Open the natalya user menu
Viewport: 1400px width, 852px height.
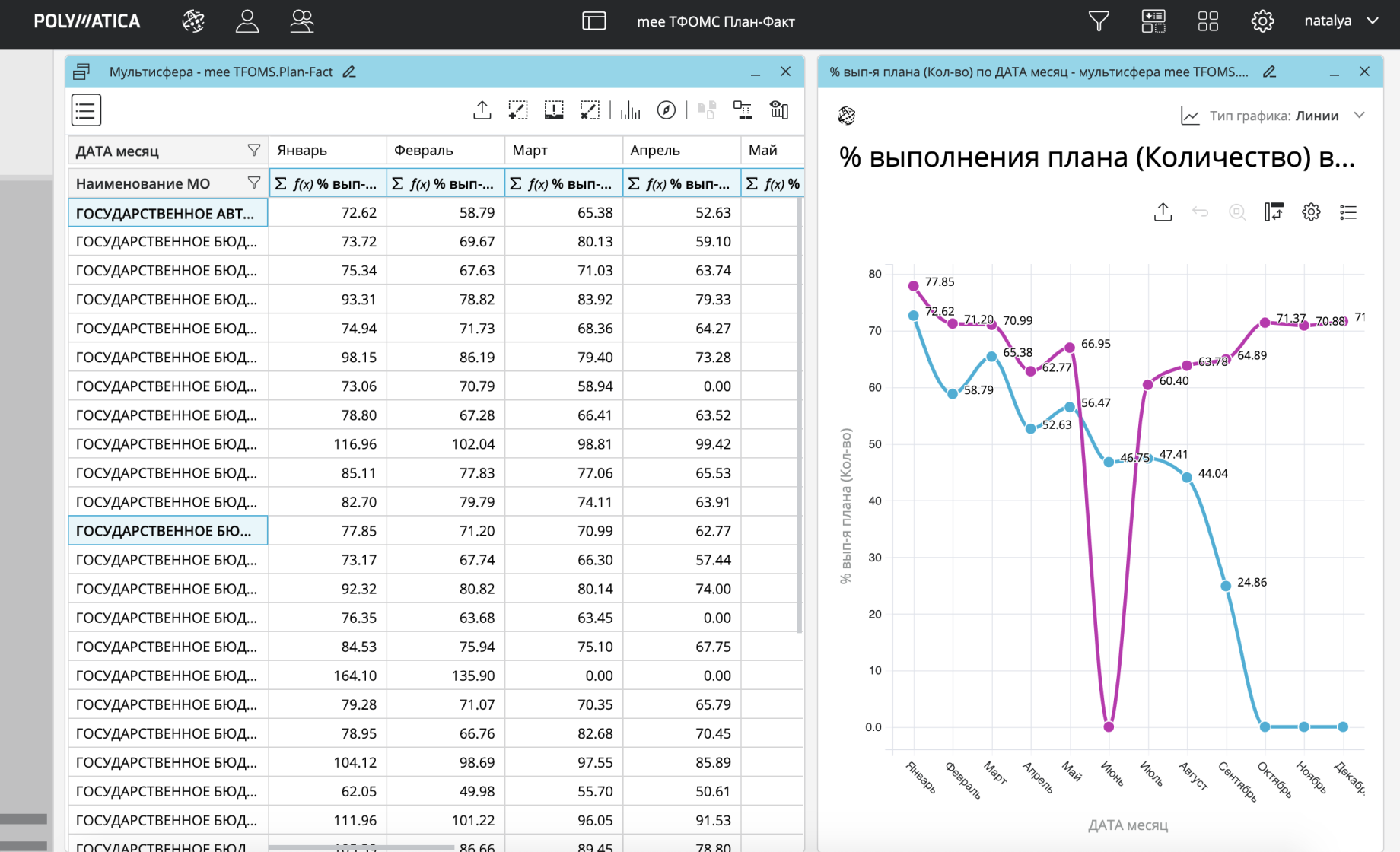click(x=1341, y=21)
